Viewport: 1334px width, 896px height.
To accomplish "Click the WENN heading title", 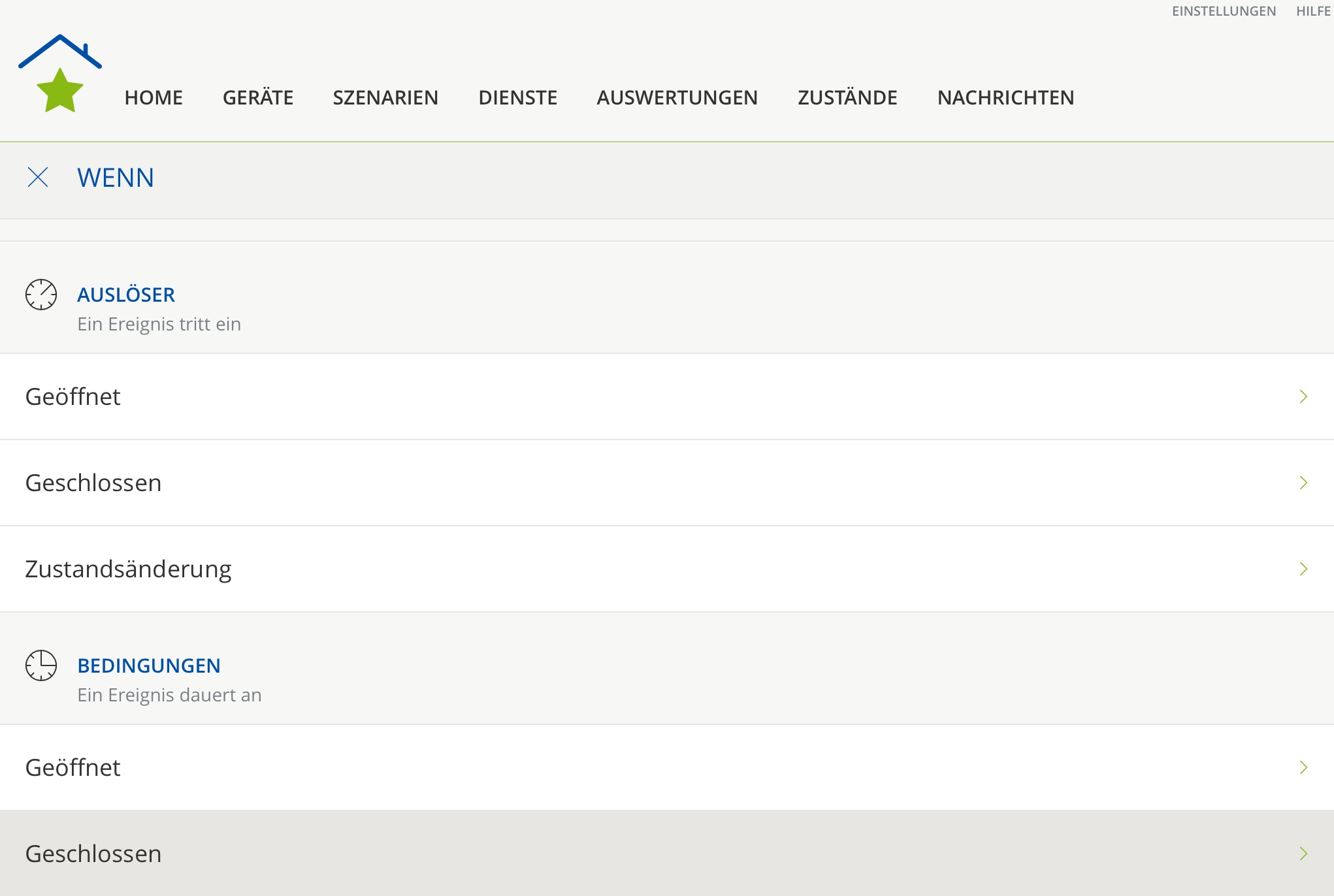I will pyautogui.click(x=116, y=178).
